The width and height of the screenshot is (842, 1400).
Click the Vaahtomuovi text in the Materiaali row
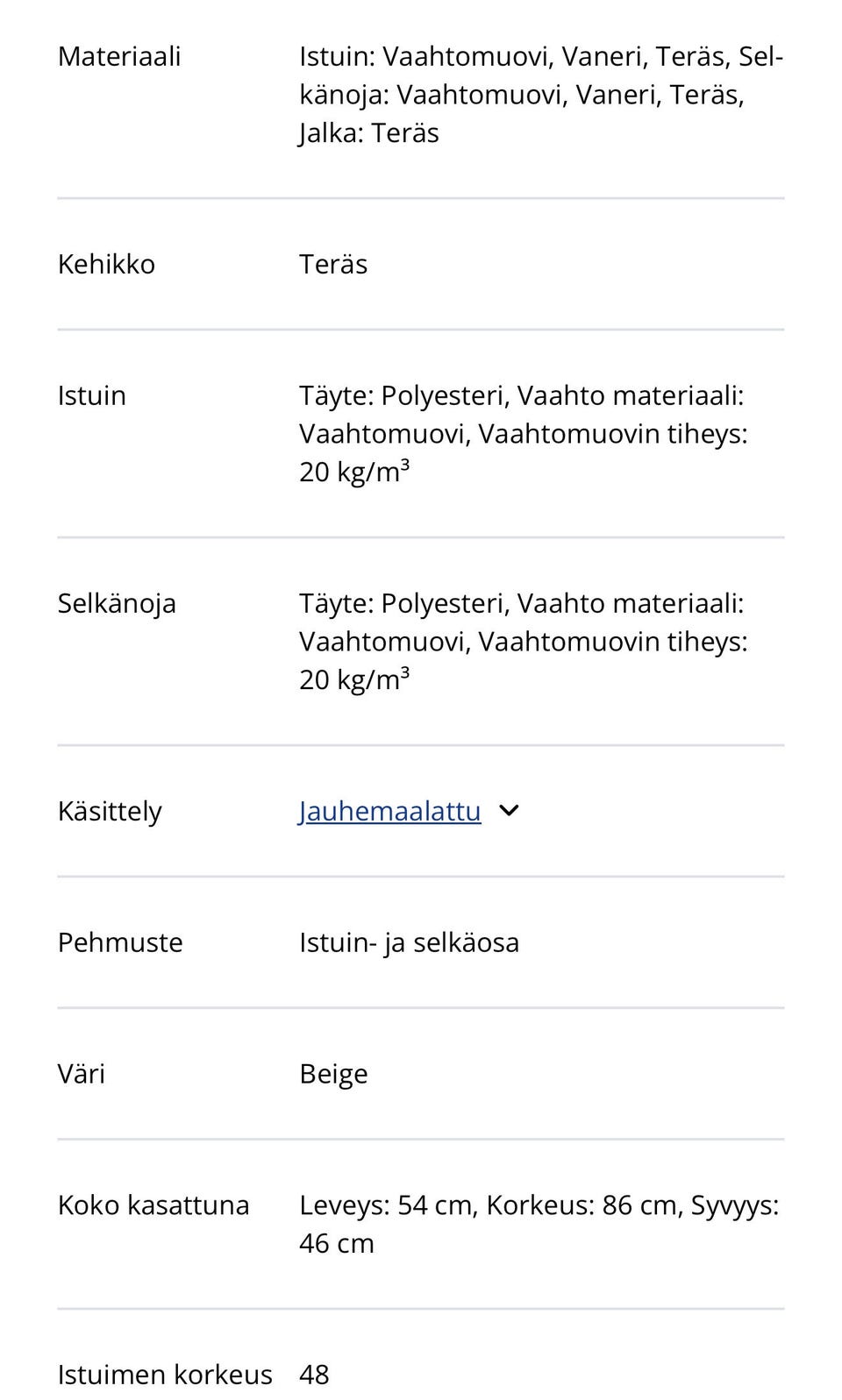(471, 56)
